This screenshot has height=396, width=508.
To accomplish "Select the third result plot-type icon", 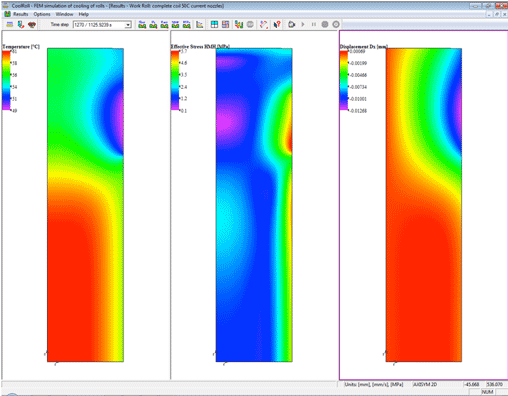I will [x=164, y=24].
